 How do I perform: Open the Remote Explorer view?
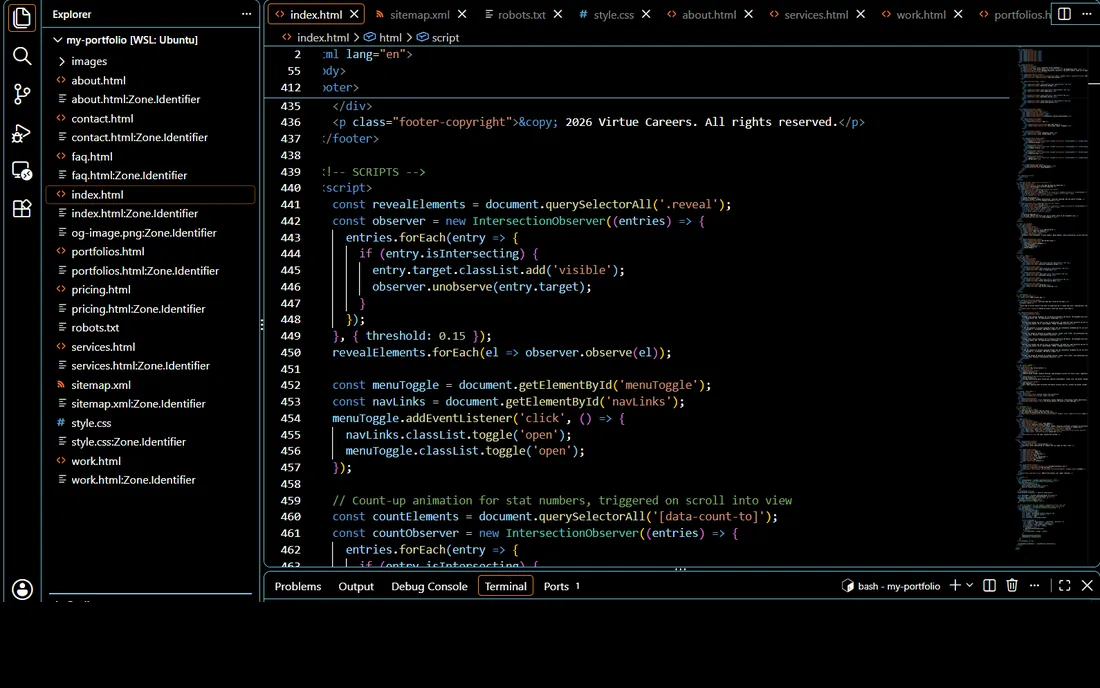pos(22,170)
